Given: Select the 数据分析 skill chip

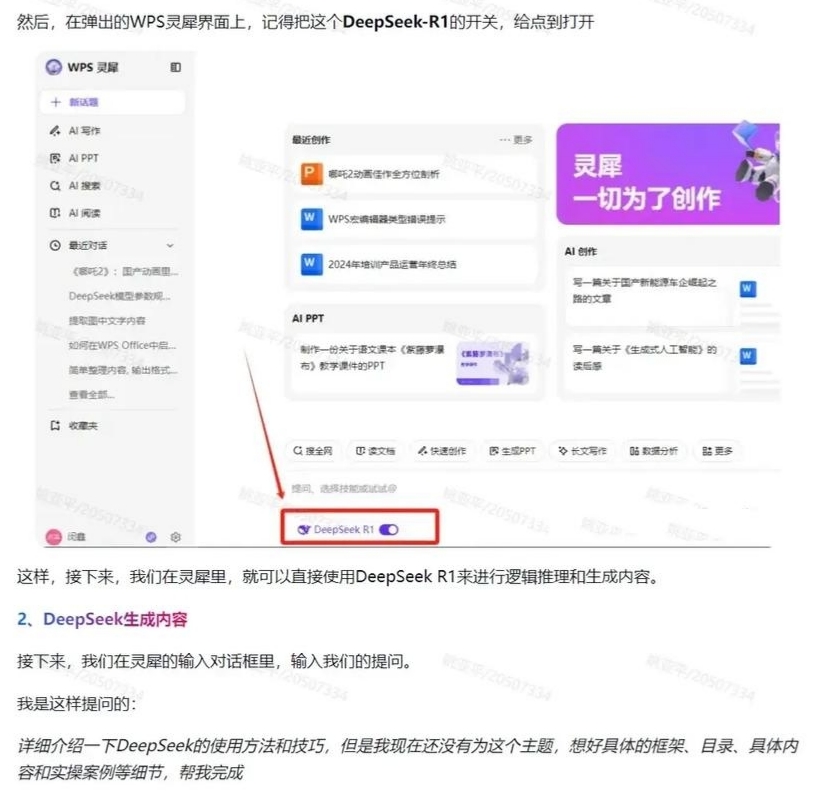Looking at the screenshot, I should click(x=654, y=451).
